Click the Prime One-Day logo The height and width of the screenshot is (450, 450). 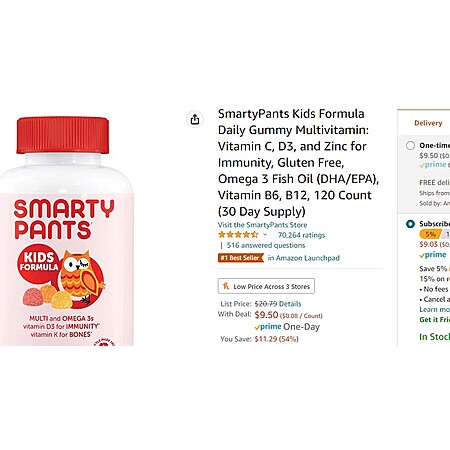point(287,327)
